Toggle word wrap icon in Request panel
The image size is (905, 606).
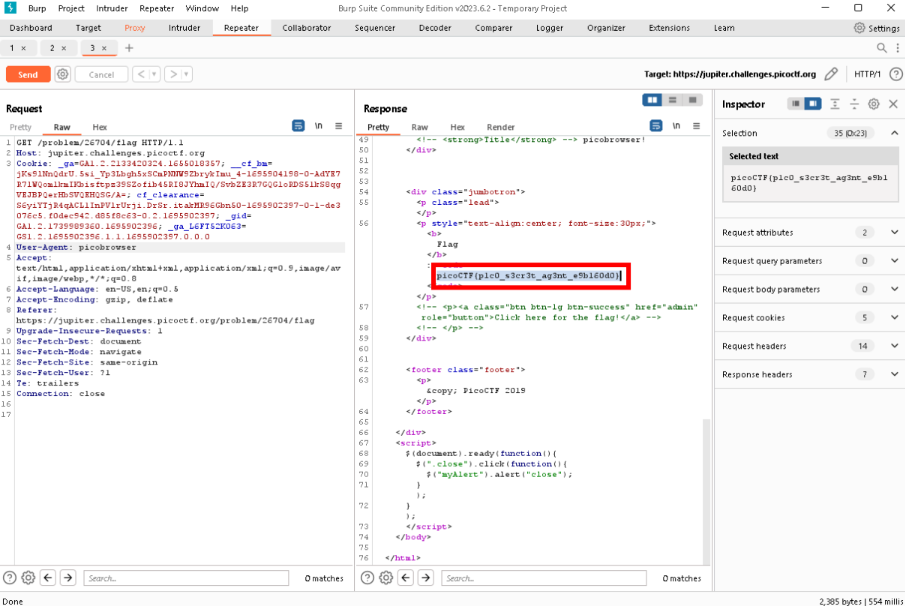298,126
